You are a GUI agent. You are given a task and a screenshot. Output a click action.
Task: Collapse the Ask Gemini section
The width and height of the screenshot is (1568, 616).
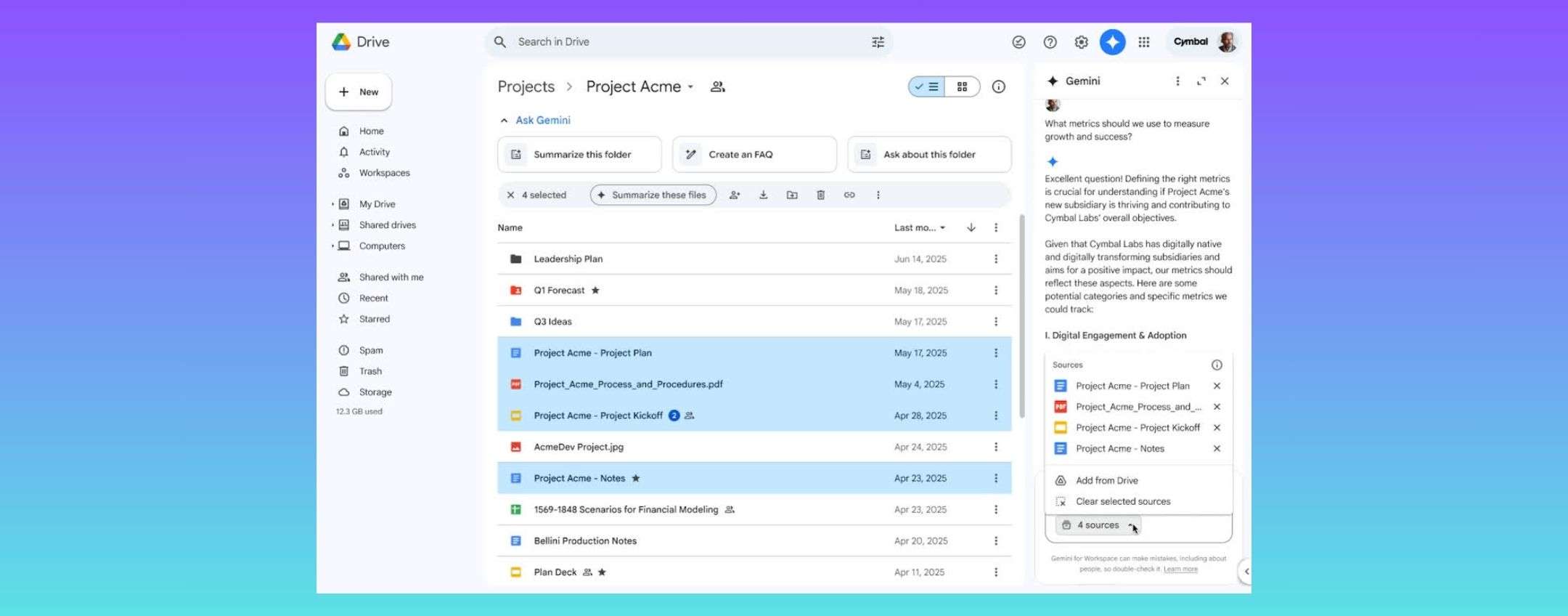pos(504,121)
